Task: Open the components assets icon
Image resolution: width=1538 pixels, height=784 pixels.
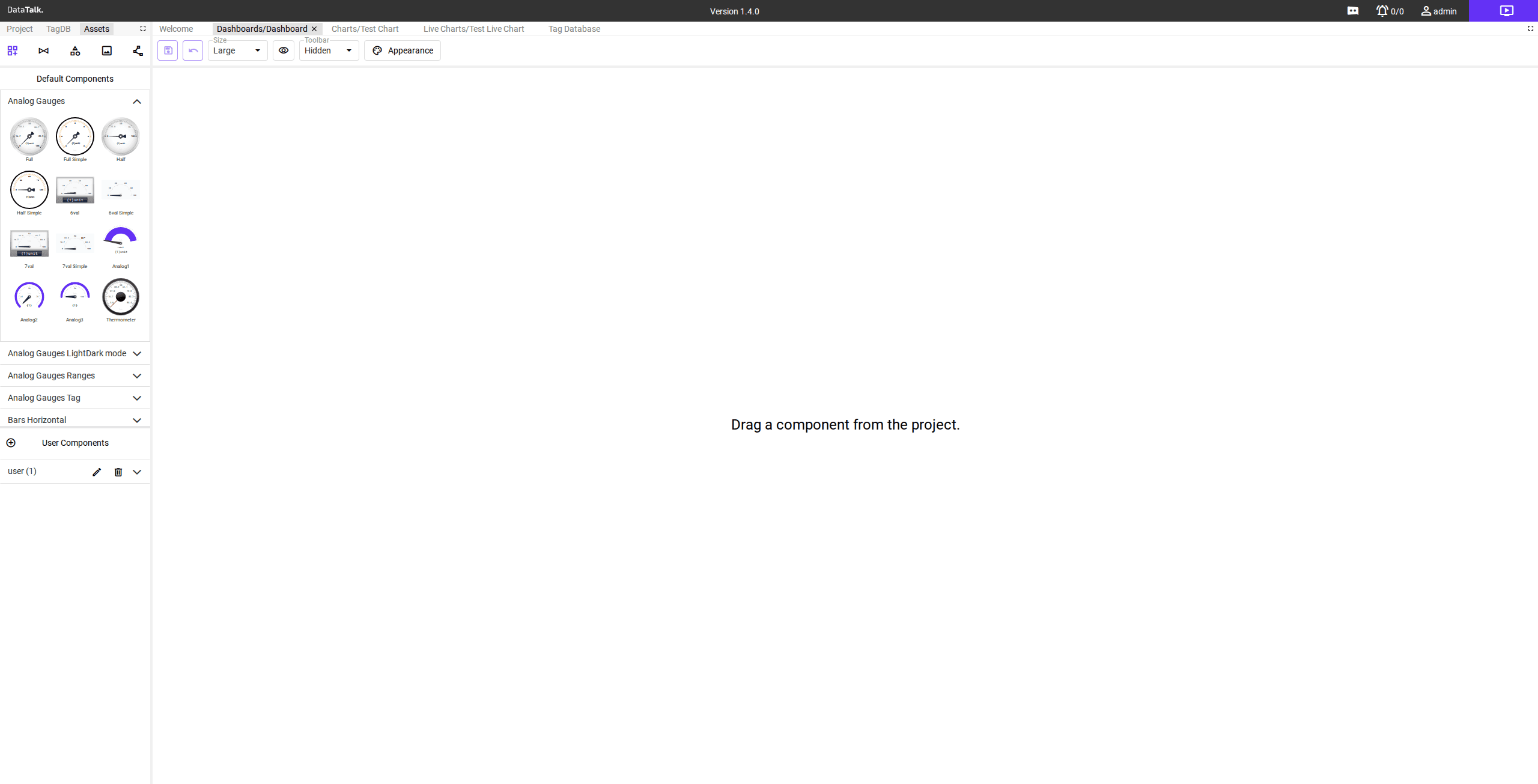Action: tap(13, 50)
